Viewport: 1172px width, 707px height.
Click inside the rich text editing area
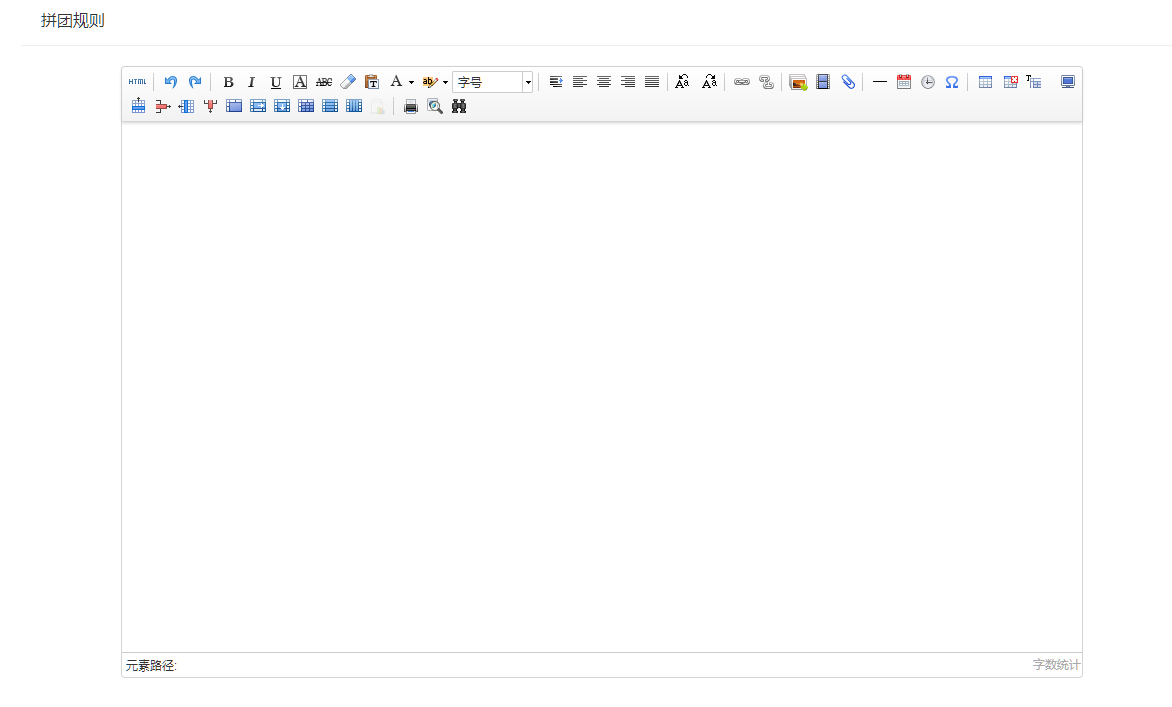click(x=602, y=387)
